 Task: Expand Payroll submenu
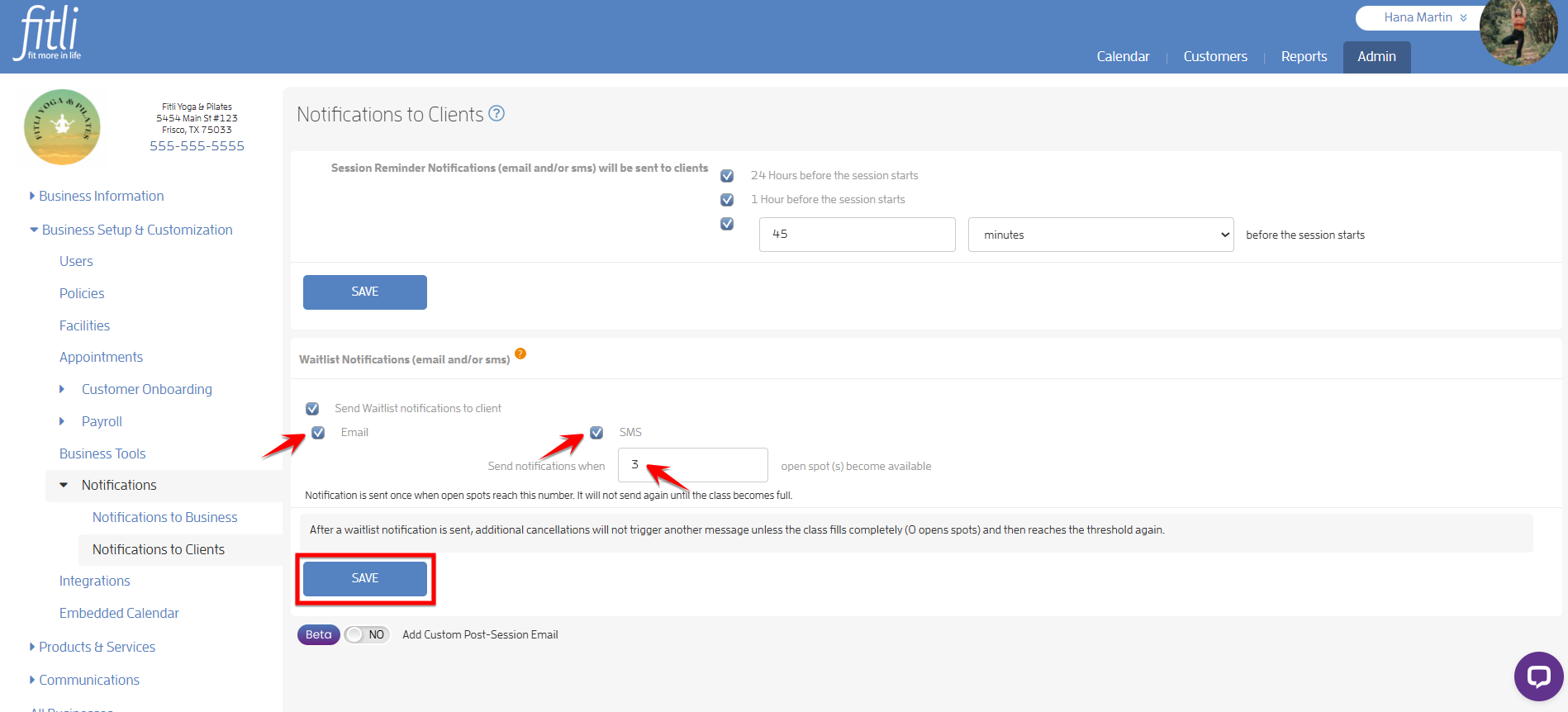point(91,421)
